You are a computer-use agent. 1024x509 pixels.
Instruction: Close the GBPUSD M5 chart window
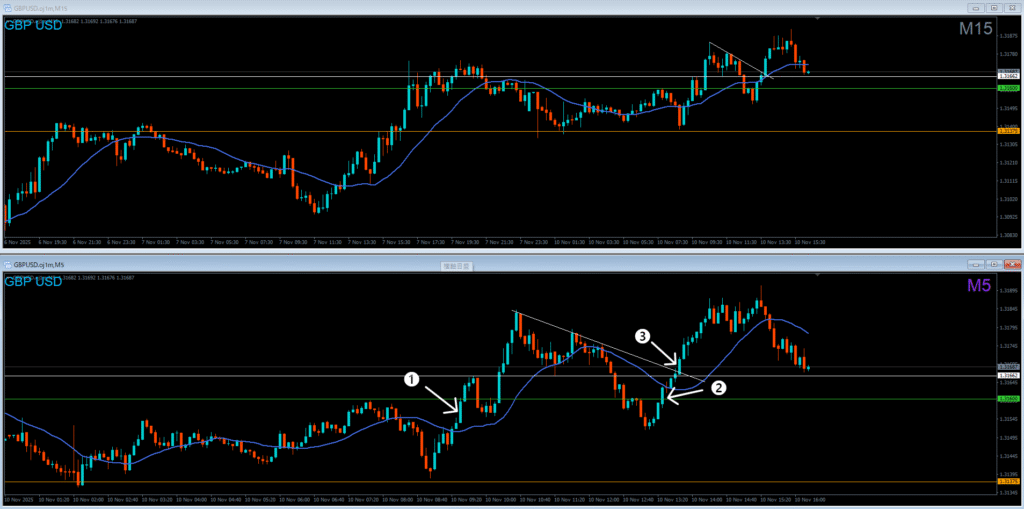click(1012, 265)
